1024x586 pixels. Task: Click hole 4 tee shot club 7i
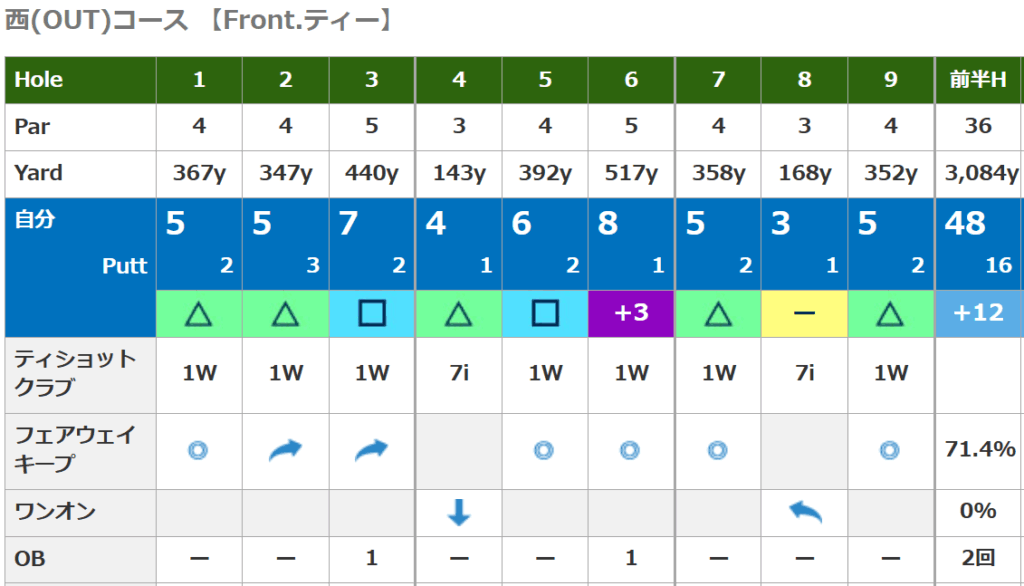coord(458,373)
